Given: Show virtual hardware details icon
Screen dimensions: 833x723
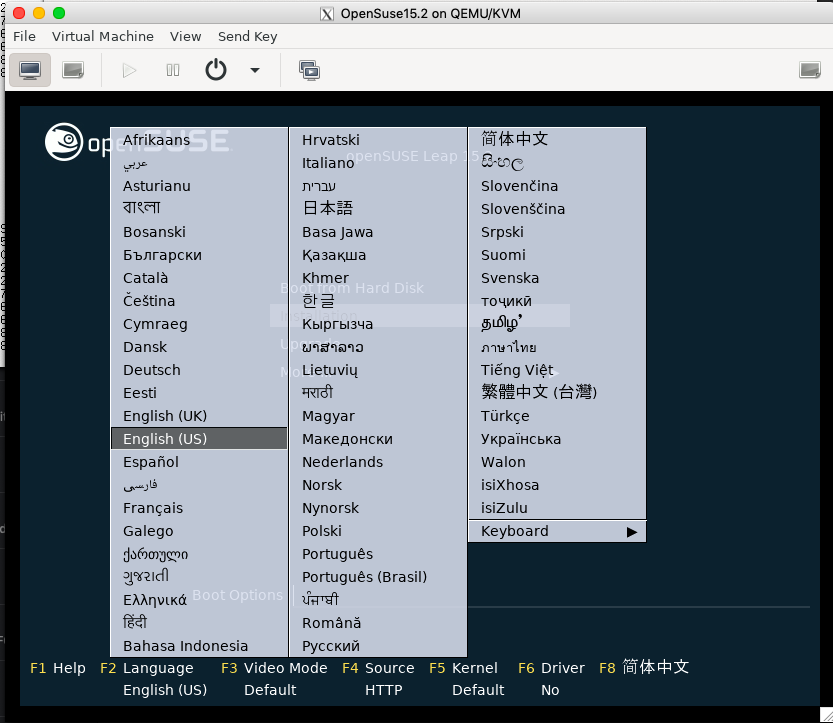Looking at the screenshot, I should (73, 70).
